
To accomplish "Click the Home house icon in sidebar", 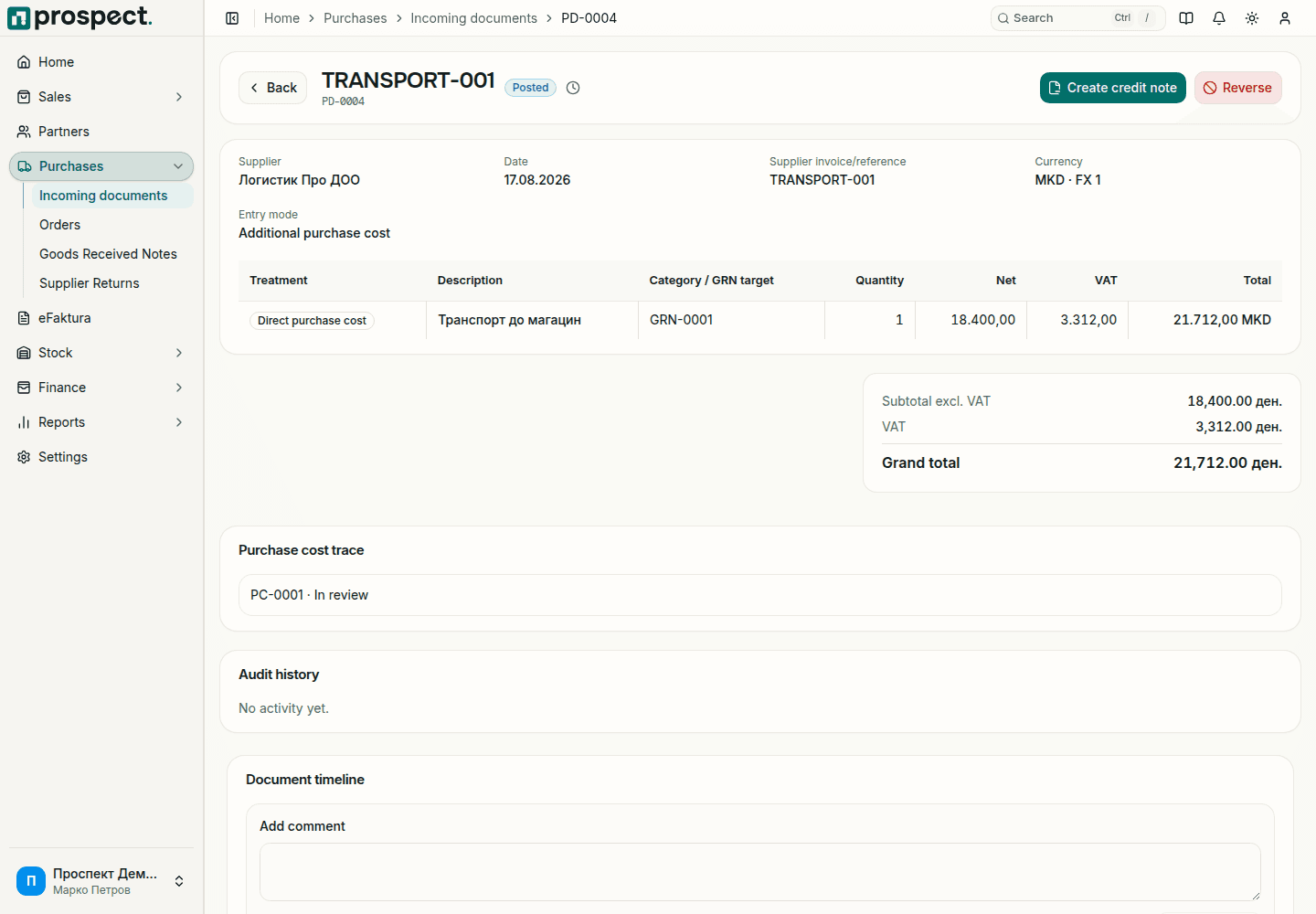I will 24,62.
